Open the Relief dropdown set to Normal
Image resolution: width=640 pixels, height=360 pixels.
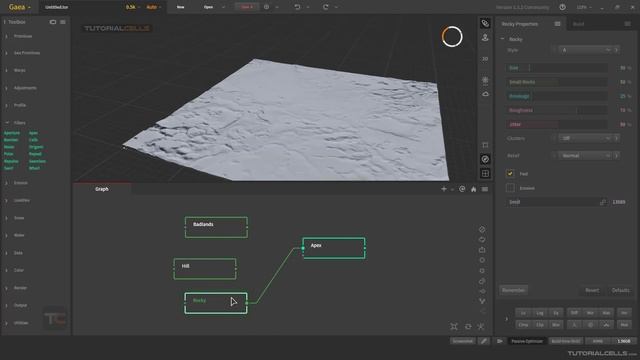[584, 156]
